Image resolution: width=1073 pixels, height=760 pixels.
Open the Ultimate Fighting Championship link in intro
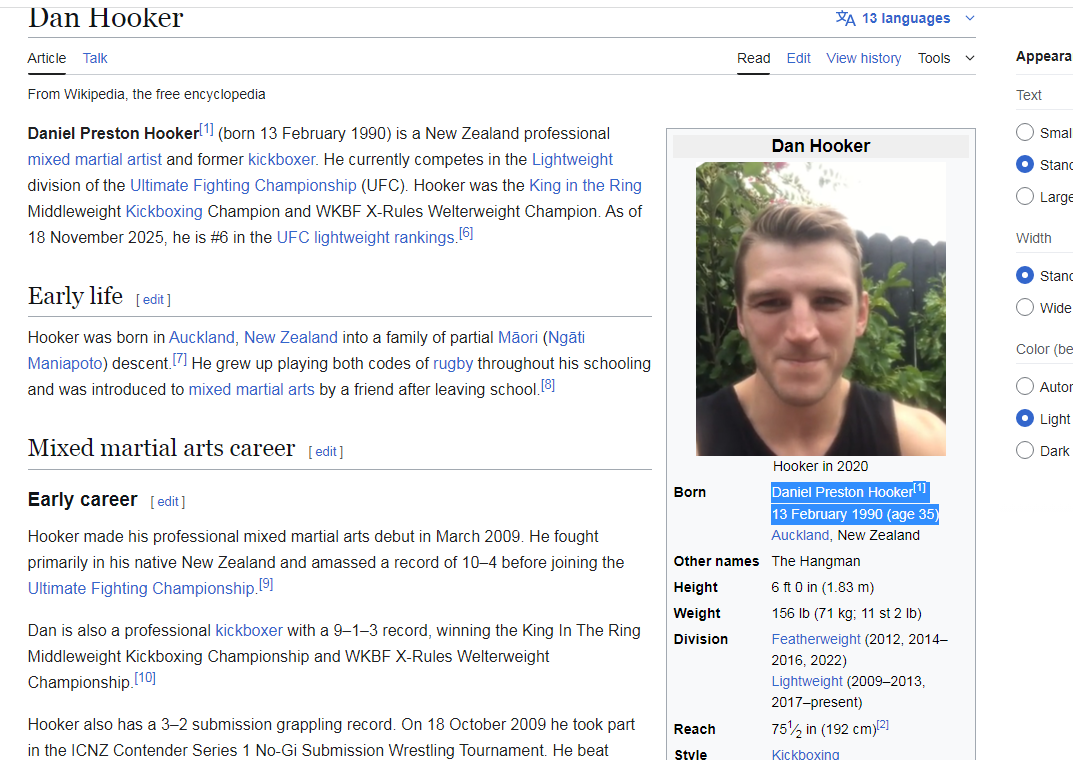(243, 185)
